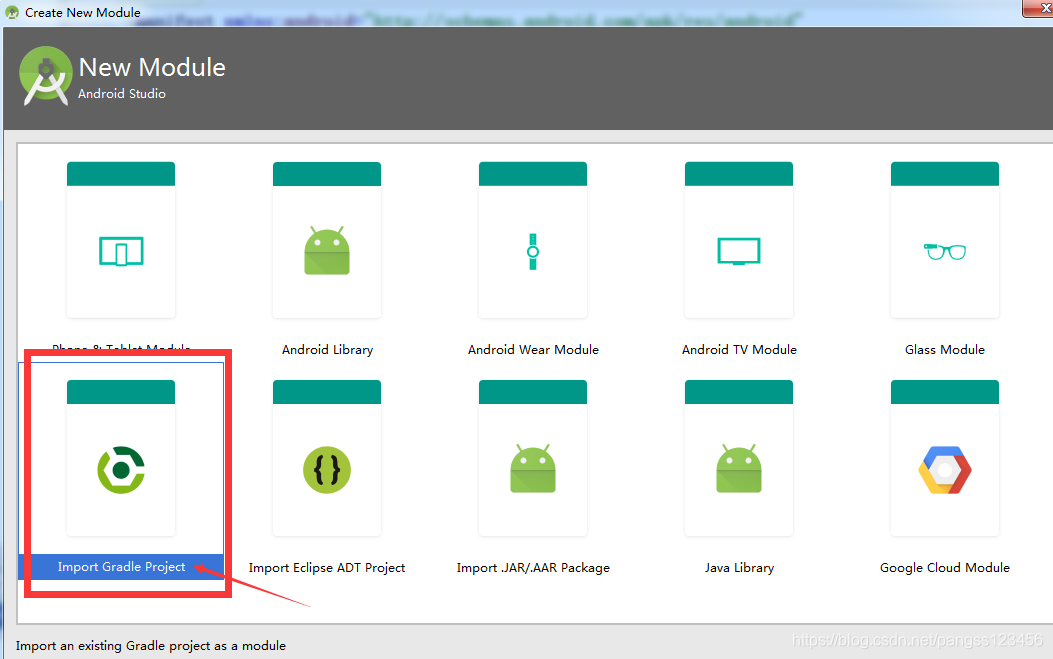1053x659 pixels.
Task: Click the highlighted Import Gradle Project label
Action: click(x=121, y=567)
